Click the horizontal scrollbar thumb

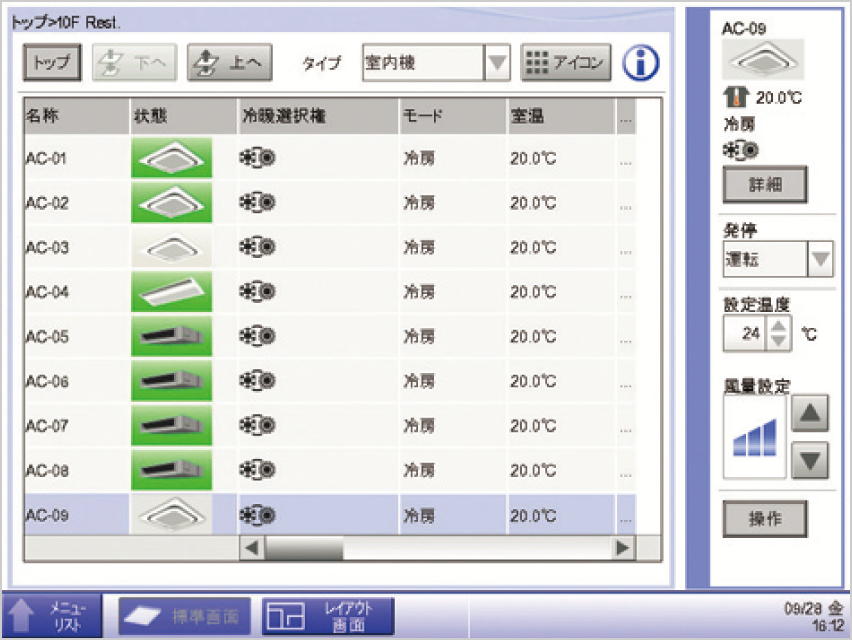[304, 548]
